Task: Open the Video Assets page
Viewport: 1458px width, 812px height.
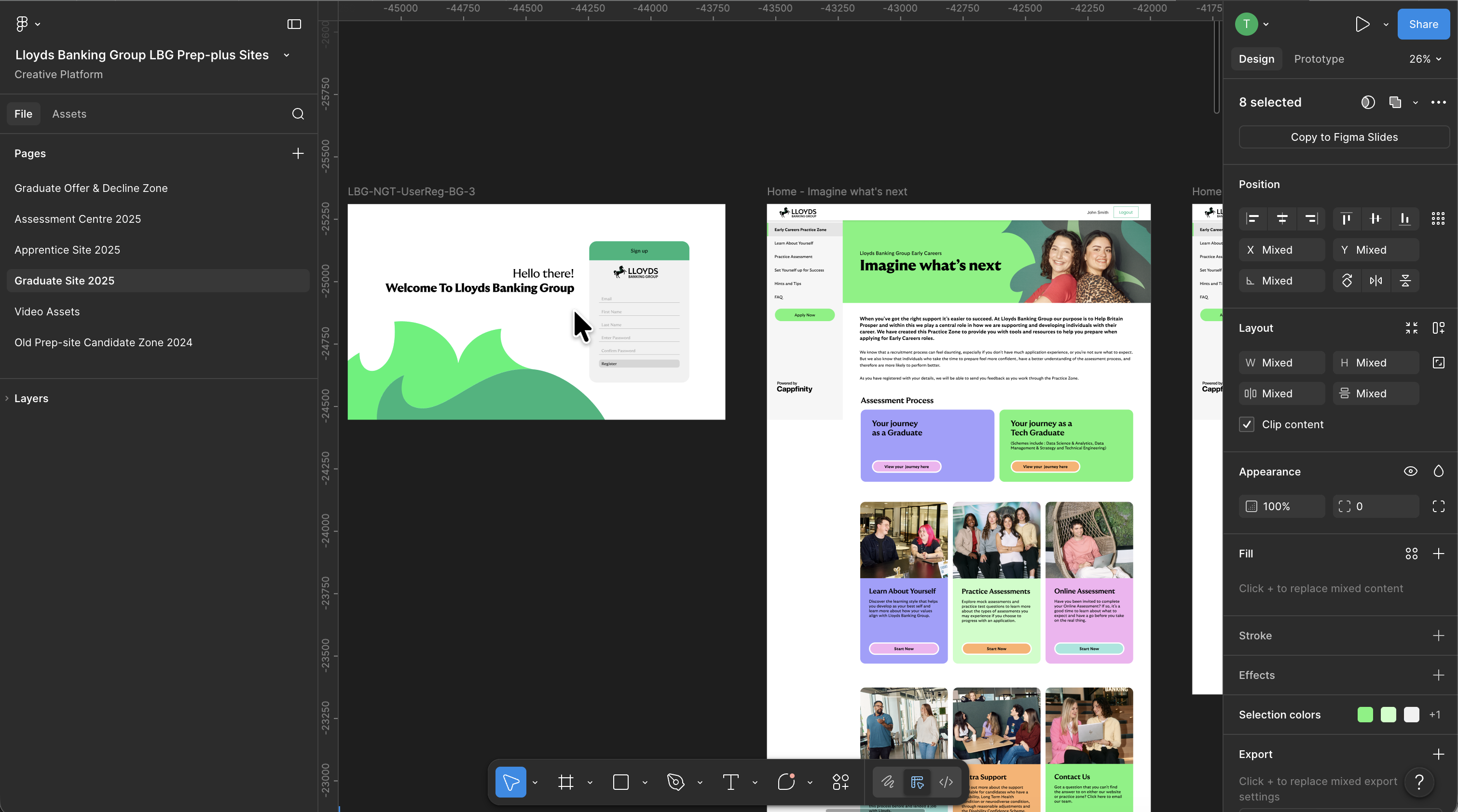Action: (x=47, y=312)
